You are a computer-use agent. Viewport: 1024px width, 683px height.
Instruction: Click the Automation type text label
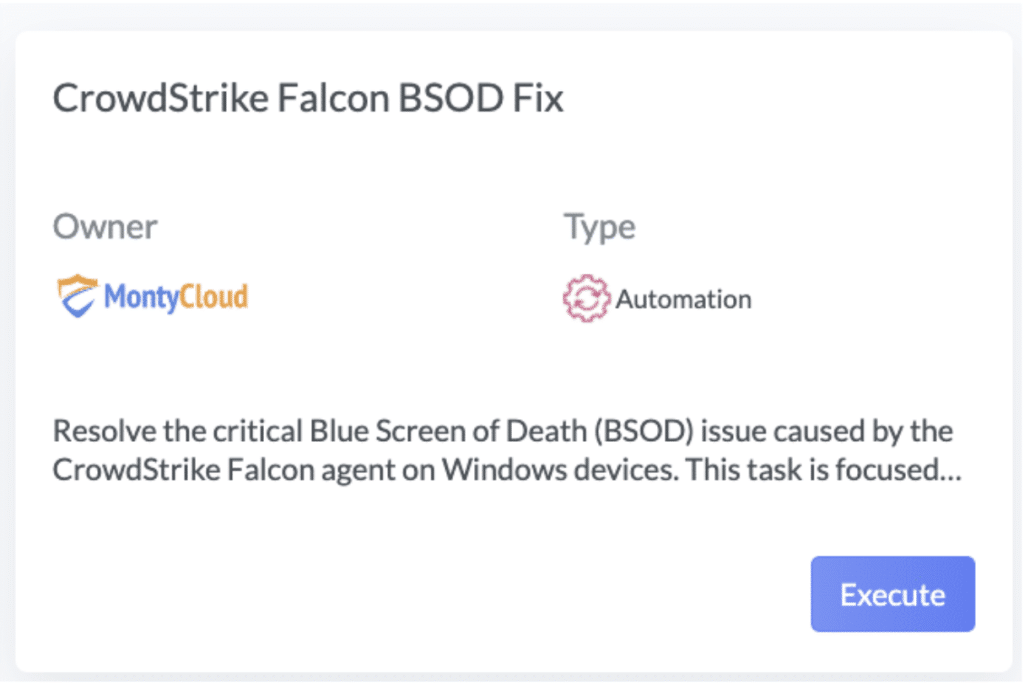coord(683,299)
